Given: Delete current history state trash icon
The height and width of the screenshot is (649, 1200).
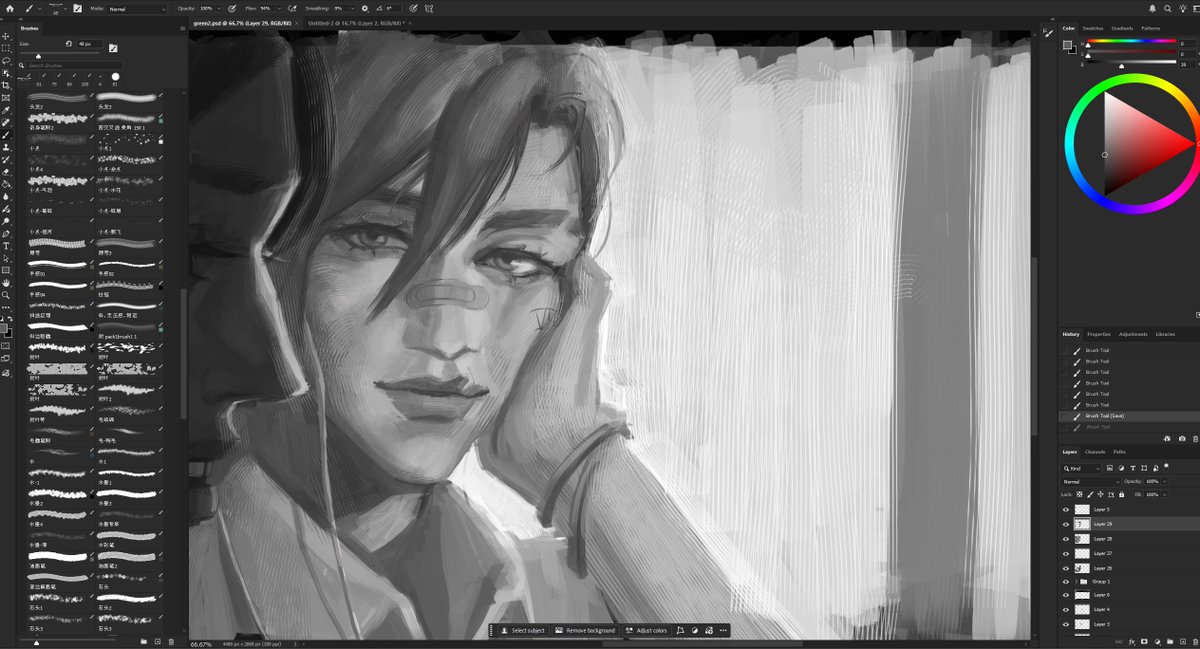Looking at the screenshot, I should point(1195,438).
